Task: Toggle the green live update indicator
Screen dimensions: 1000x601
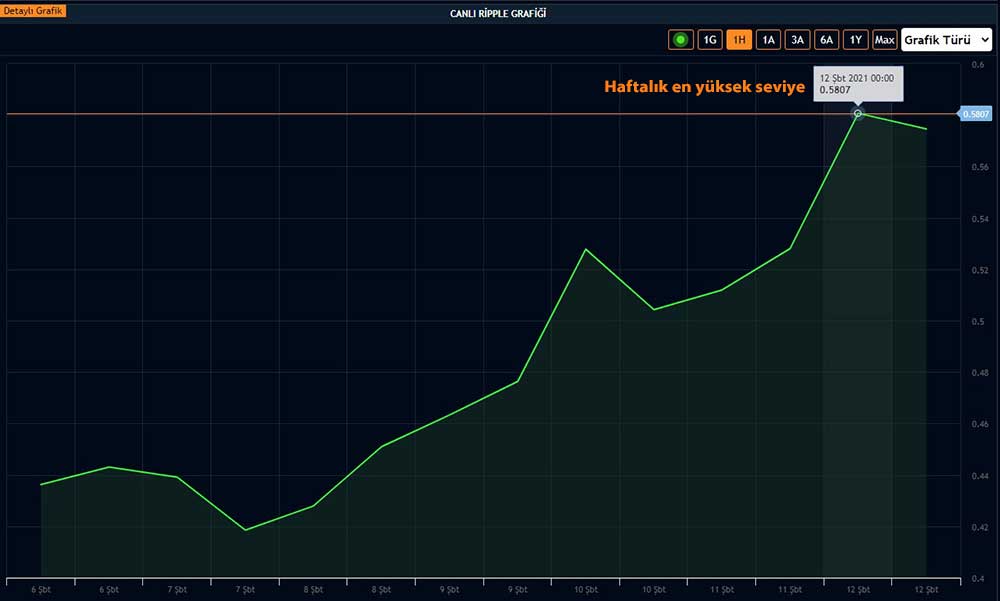Action: tap(680, 40)
